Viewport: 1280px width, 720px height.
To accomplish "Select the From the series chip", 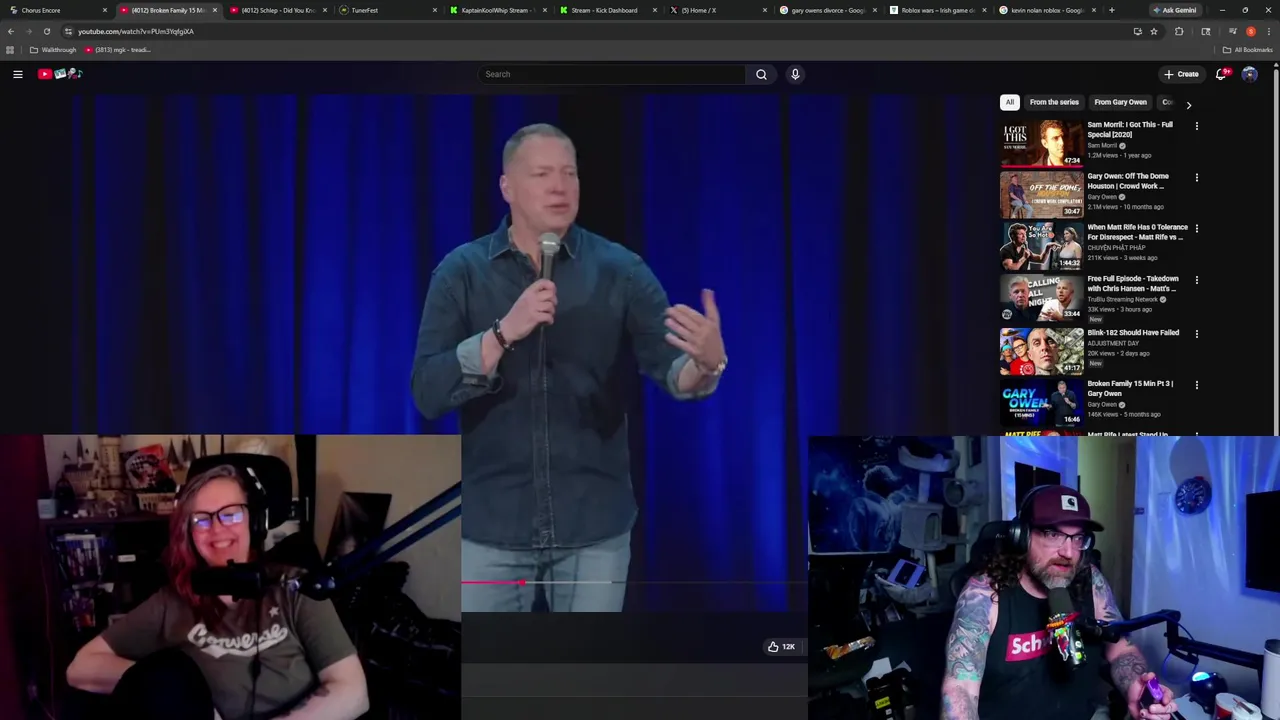I will [1054, 102].
